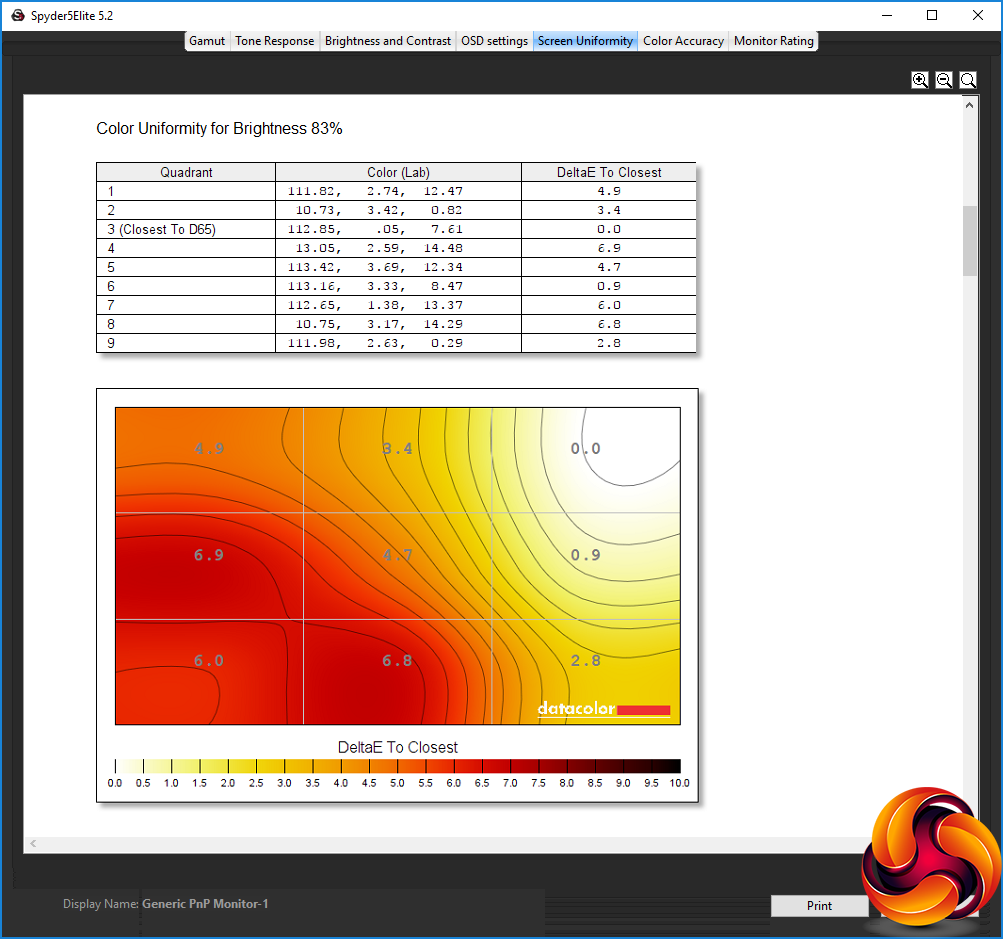Click the Spyder5Elite app icon in title bar
The height and width of the screenshot is (939, 1003).
(x=18, y=15)
